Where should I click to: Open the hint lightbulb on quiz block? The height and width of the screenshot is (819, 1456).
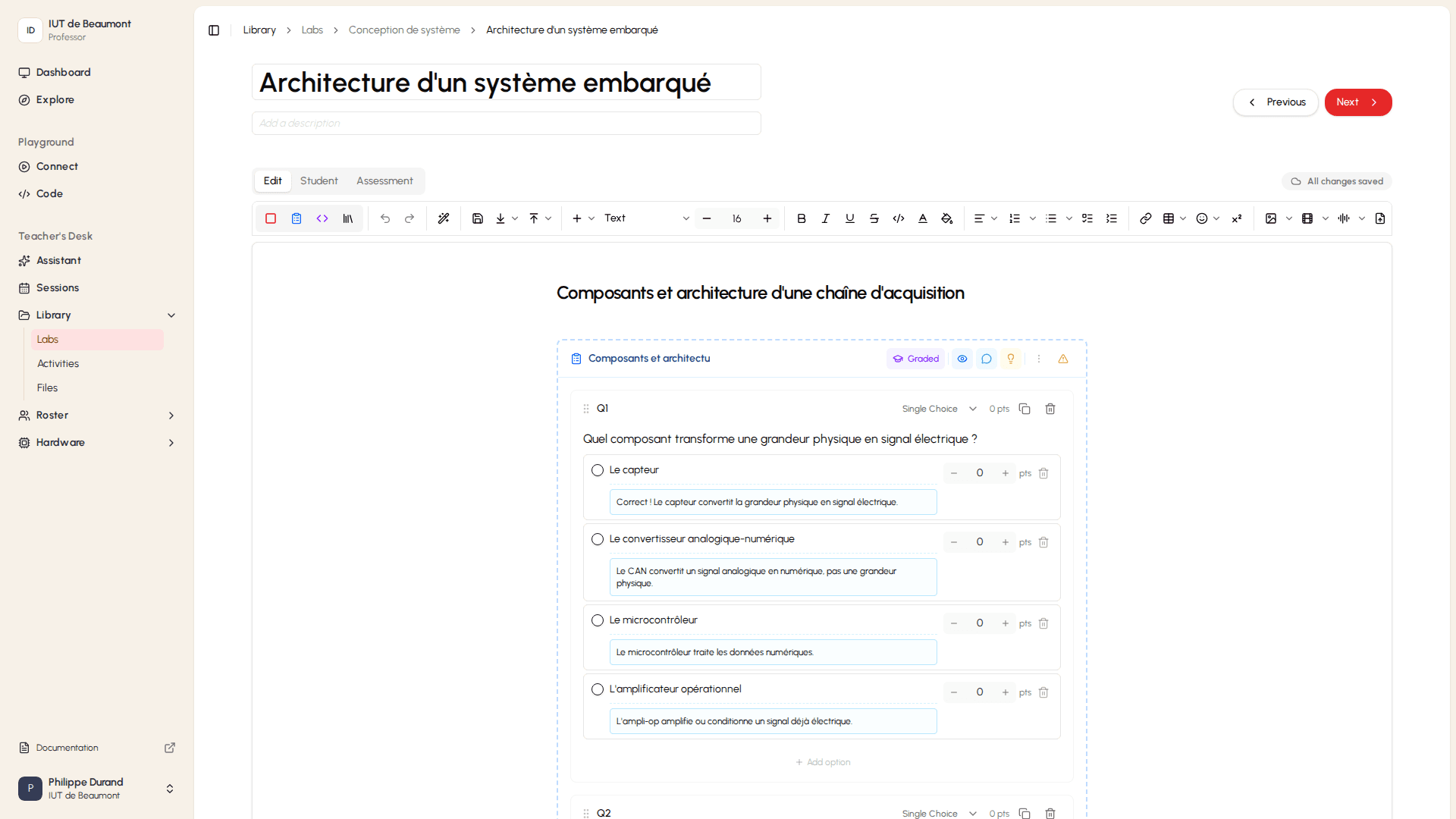pyautogui.click(x=1011, y=359)
